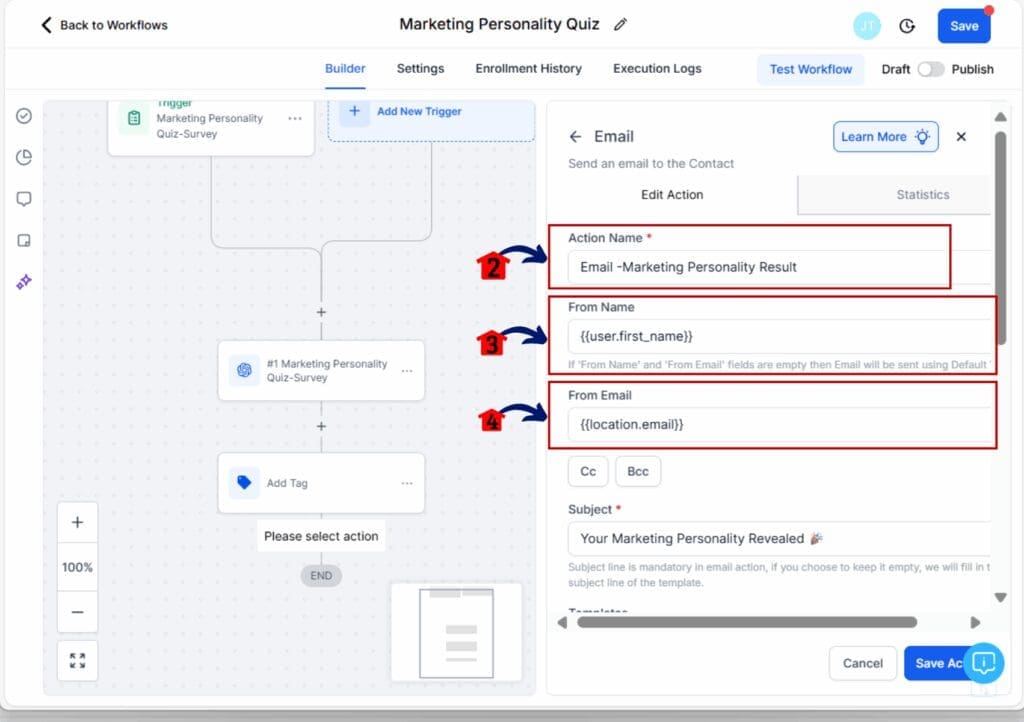Click the sticky note sidebar icon
The image size is (1024, 722).
click(24, 241)
